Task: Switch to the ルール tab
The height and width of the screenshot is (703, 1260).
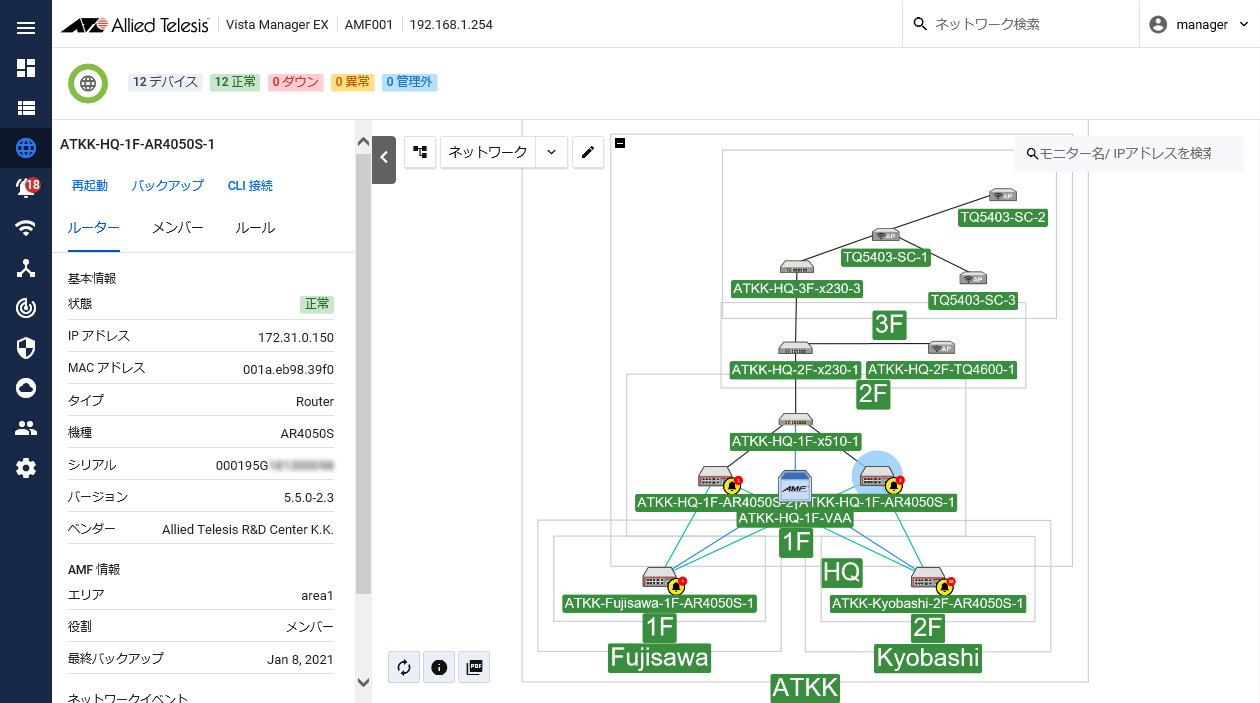Action: [x=255, y=228]
